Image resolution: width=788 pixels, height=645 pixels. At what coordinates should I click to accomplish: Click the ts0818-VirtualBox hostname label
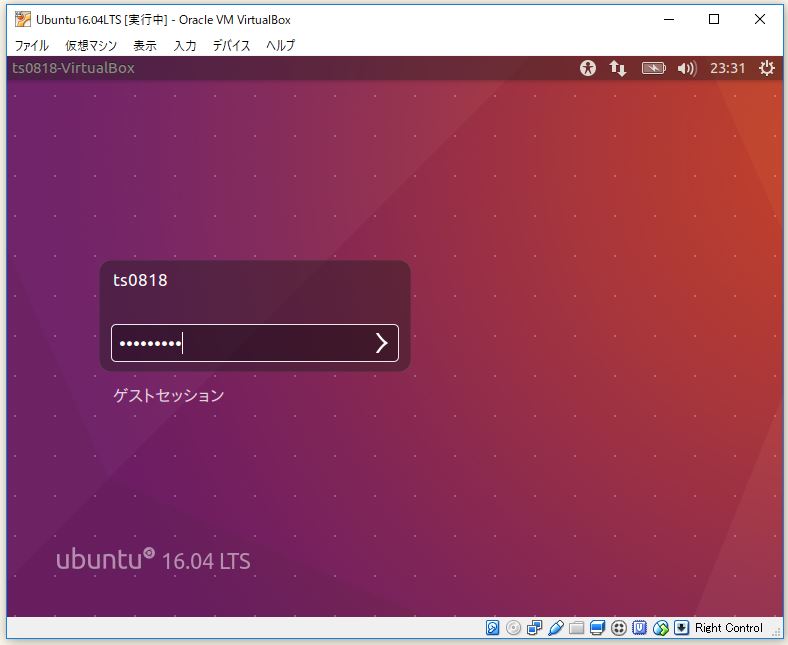pyautogui.click(x=73, y=68)
